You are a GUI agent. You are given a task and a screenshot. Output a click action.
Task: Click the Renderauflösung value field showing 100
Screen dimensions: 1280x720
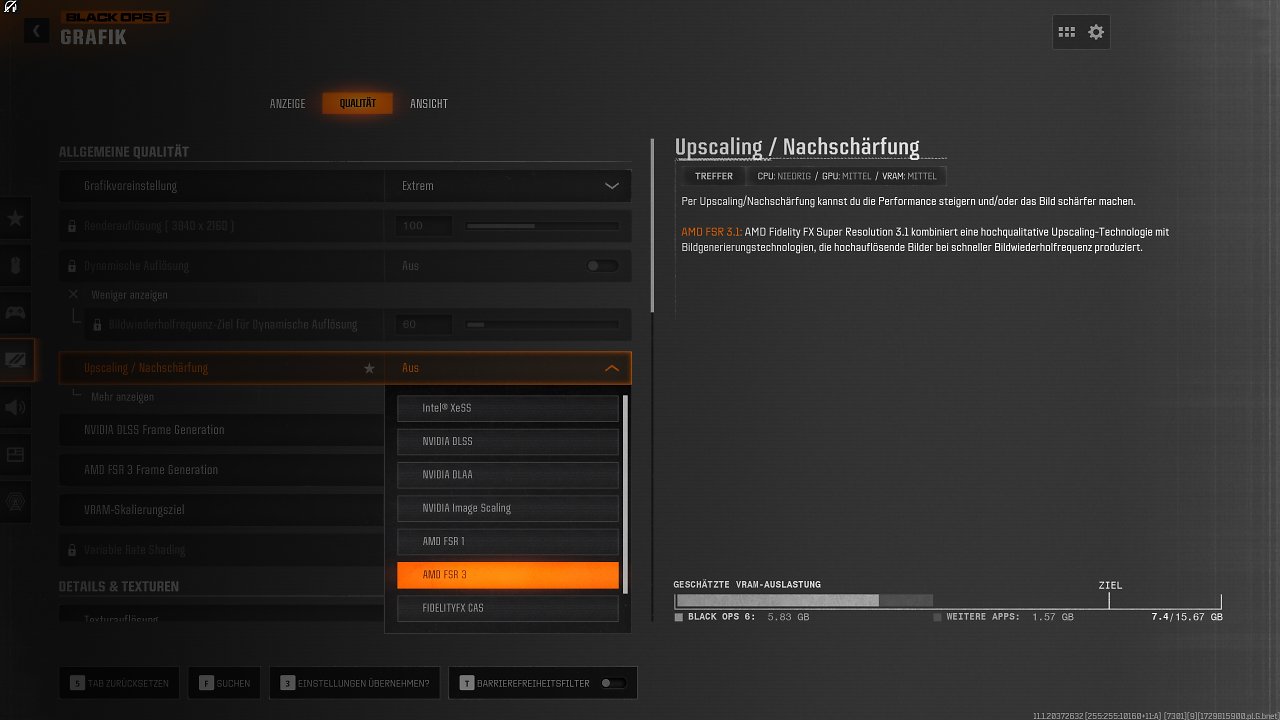click(x=424, y=226)
